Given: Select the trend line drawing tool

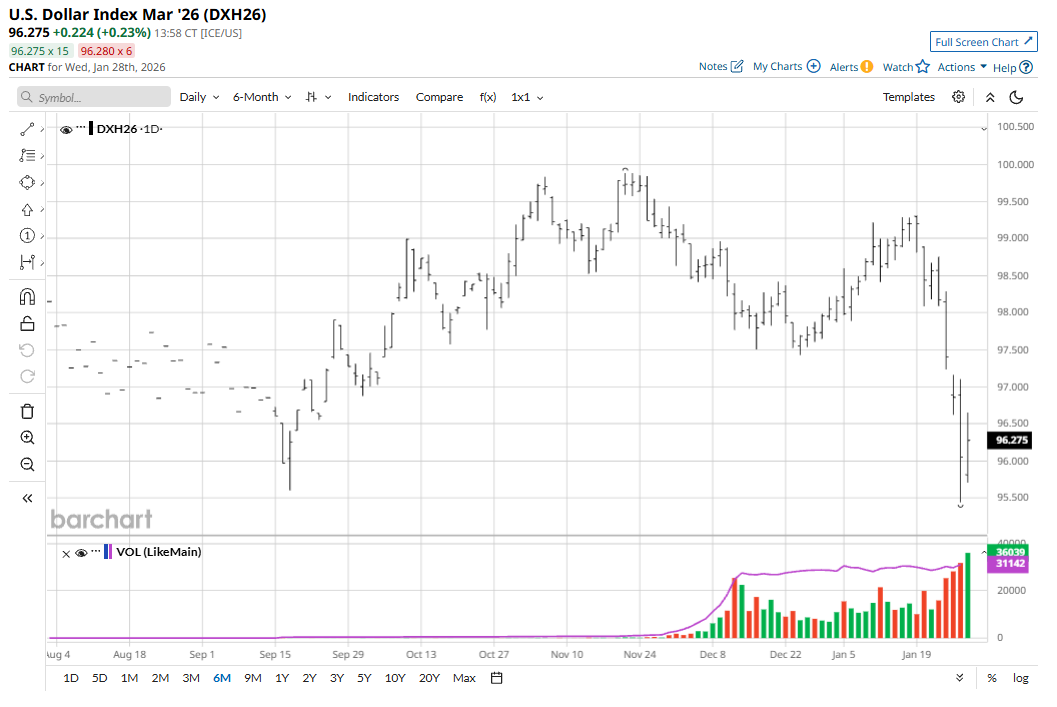Looking at the screenshot, I should 27,129.
